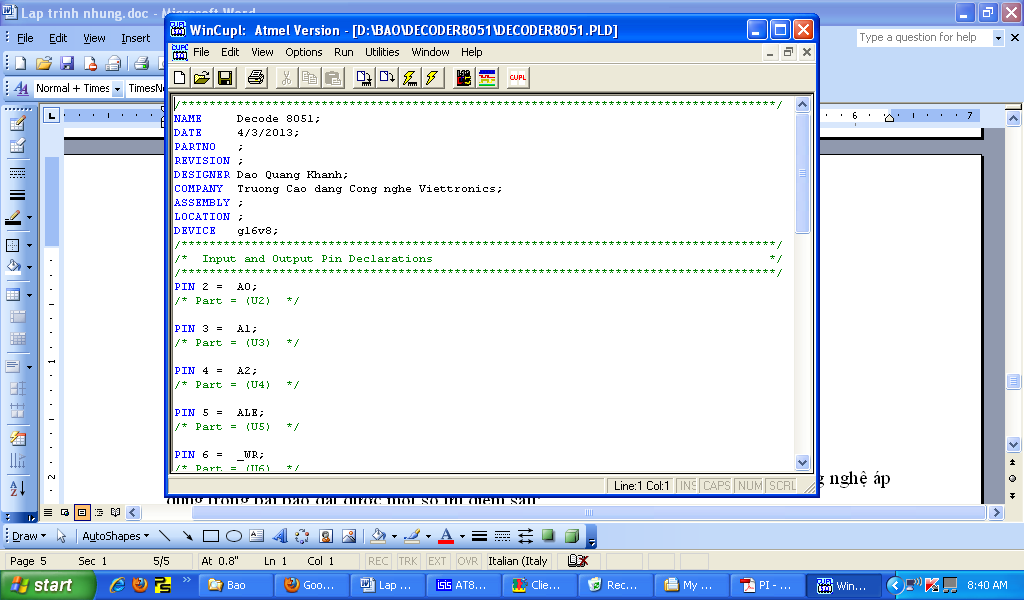
Task: Select the table Eraser tool in Word
Action: click(x=18, y=146)
